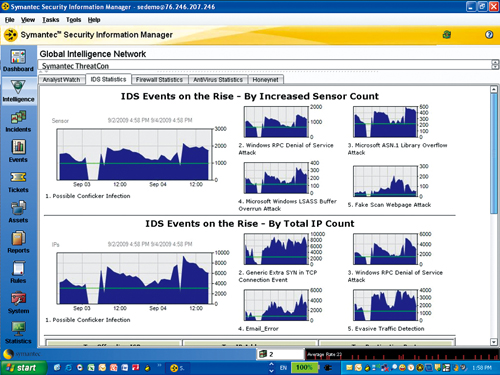Click the Sensor Count Windows RPC Denial chart
Screen dimensions: 500x375
click(276, 122)
